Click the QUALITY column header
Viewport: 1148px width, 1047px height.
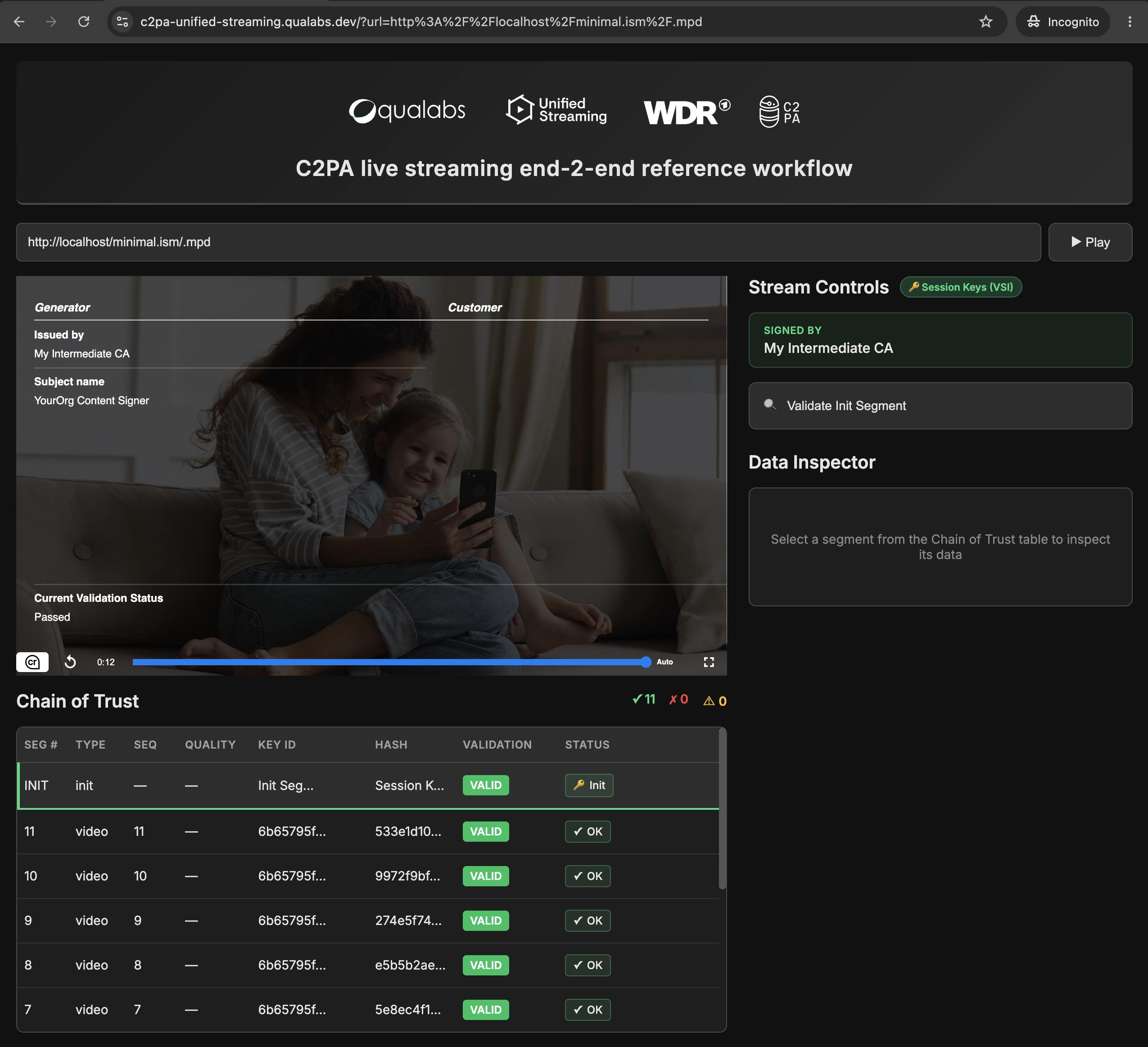[210, 745]
